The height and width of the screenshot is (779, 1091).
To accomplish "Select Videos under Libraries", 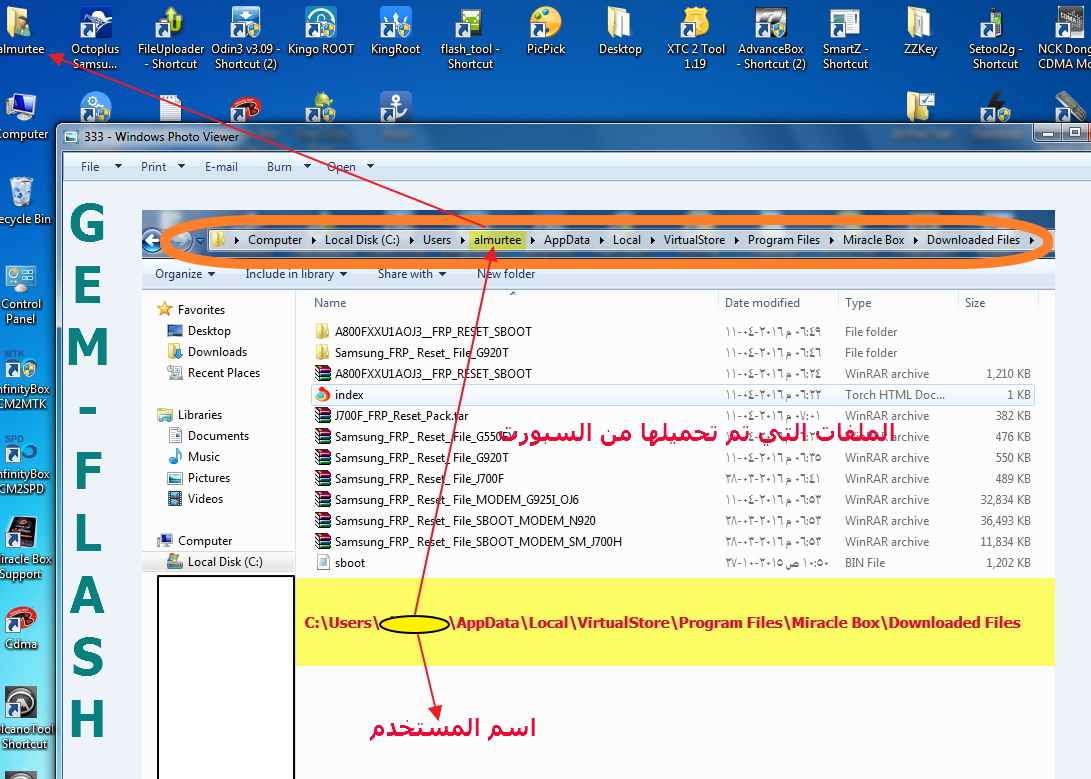I will coord(196,499).
